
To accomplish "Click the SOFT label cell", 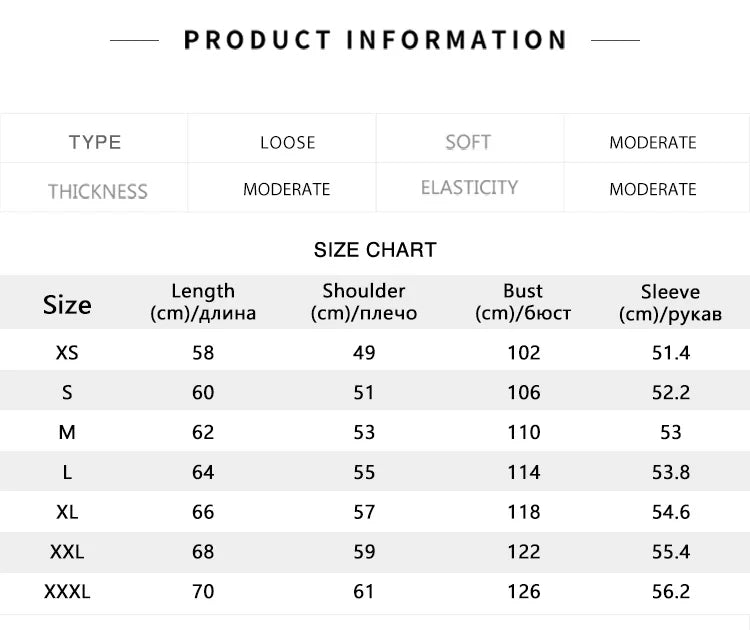I will tap(468, 142).
